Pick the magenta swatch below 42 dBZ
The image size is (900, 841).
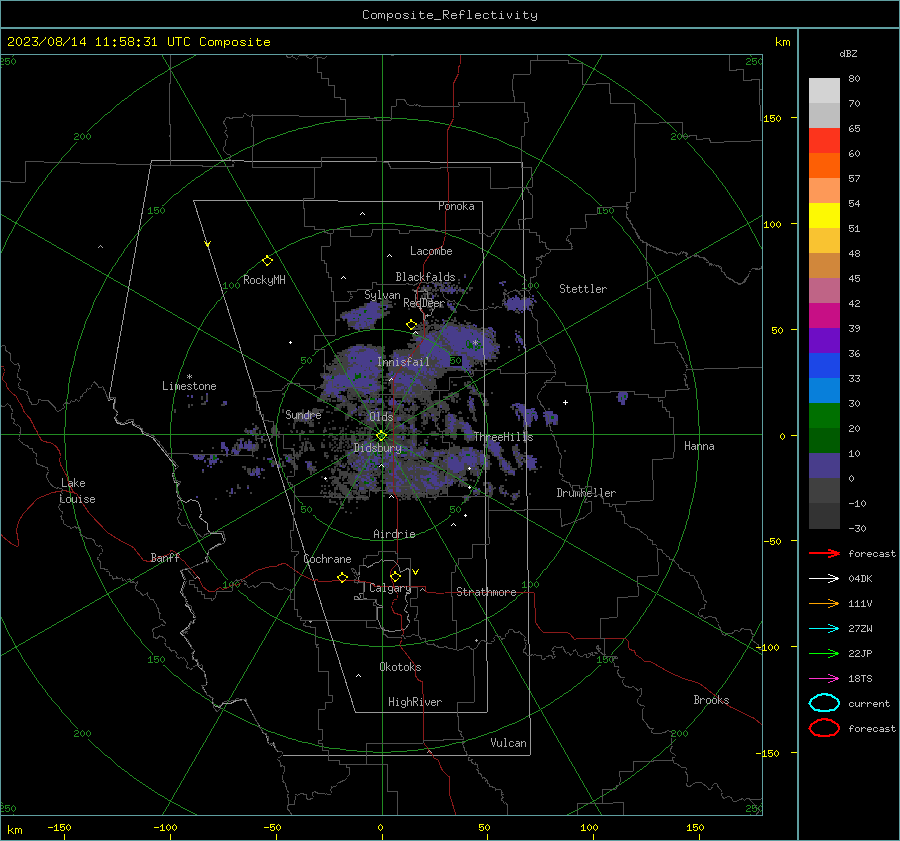tap(824, 316)
